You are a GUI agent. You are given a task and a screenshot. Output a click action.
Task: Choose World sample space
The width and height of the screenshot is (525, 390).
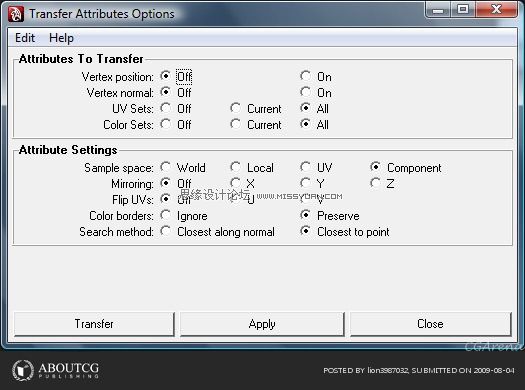(x=165, y=167)
